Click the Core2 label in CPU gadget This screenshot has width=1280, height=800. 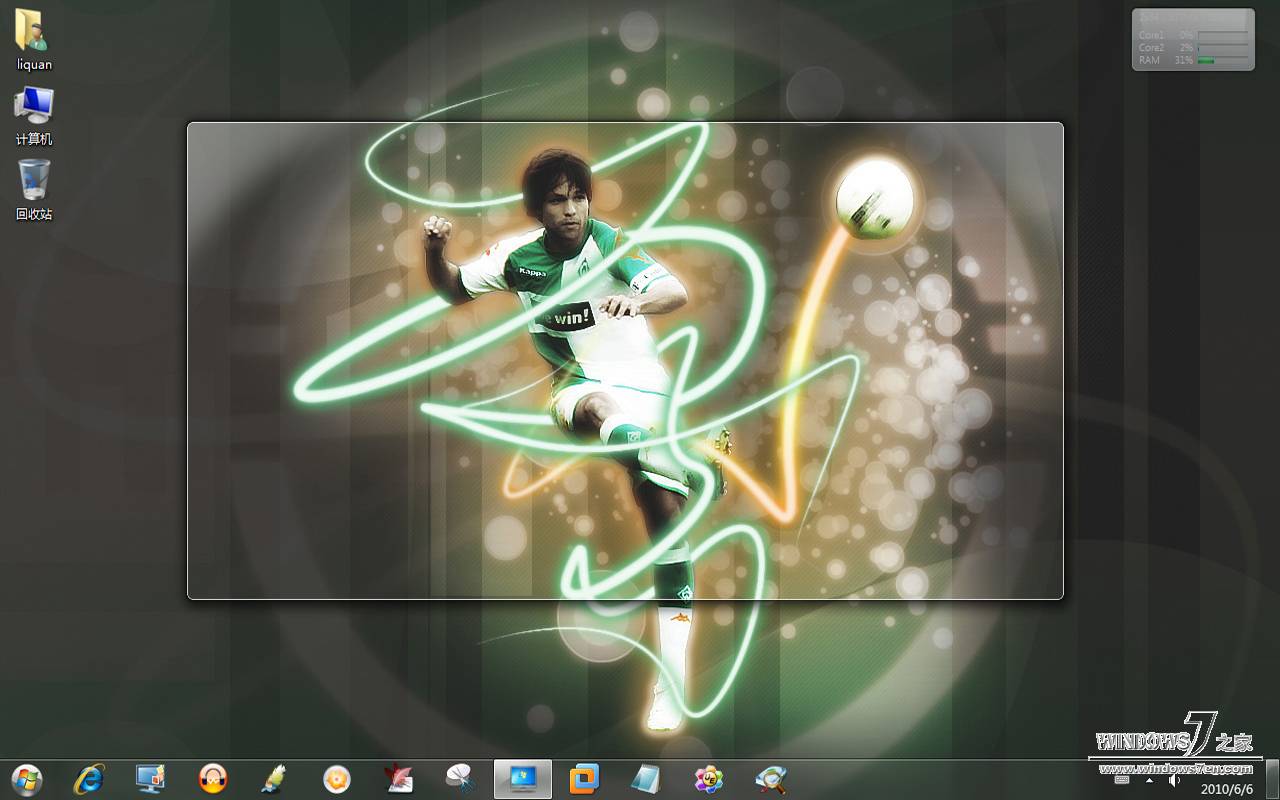(x=1151, y=47)
